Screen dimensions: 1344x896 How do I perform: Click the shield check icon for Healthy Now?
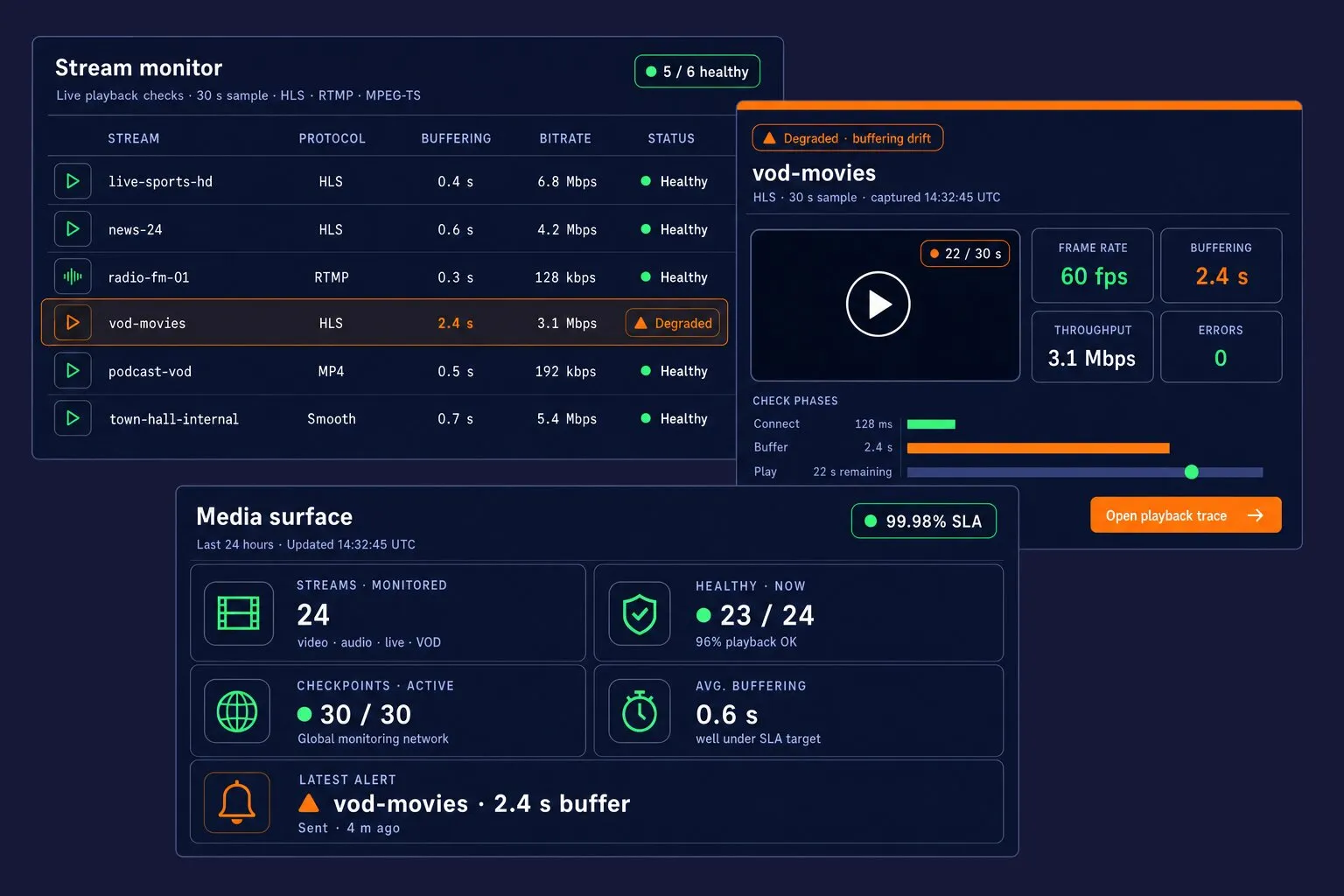tap(640, 613)
